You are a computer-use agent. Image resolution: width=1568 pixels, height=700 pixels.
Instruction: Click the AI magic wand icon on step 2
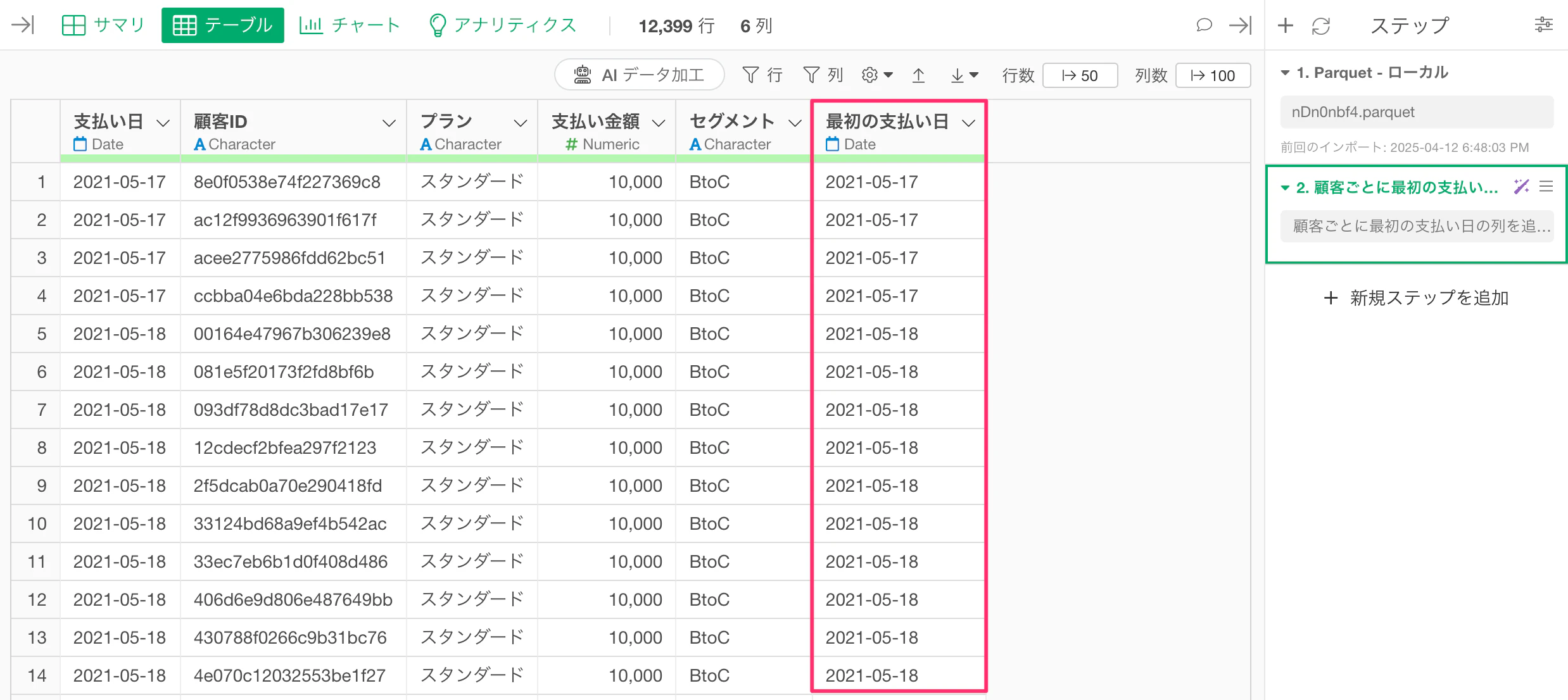(x=1521, y=186)
